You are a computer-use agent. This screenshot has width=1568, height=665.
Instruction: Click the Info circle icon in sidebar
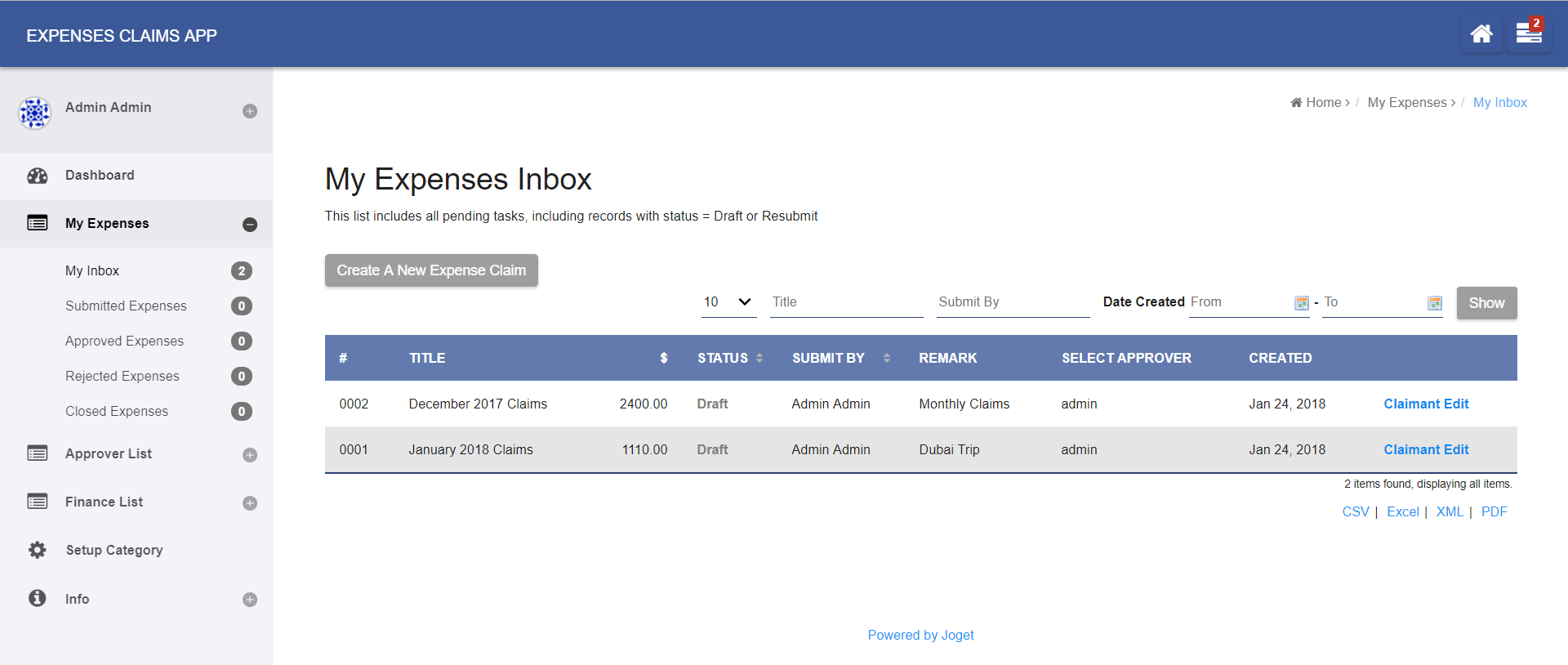[x=38, y=598]
